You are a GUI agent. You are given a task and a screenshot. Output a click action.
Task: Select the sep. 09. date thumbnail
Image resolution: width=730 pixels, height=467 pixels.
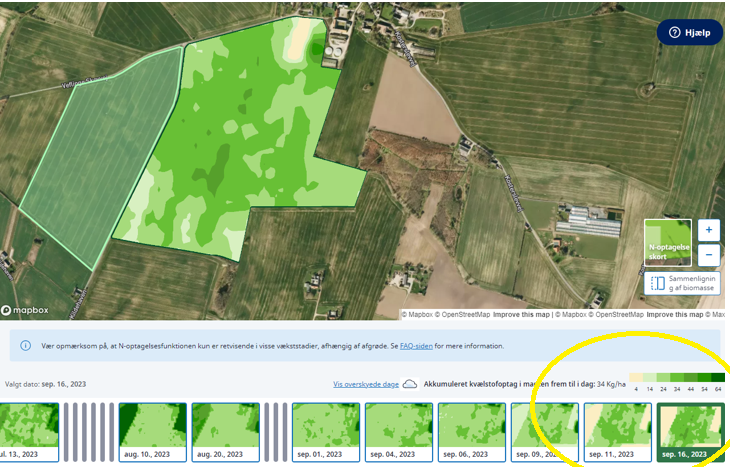[545, 432]
